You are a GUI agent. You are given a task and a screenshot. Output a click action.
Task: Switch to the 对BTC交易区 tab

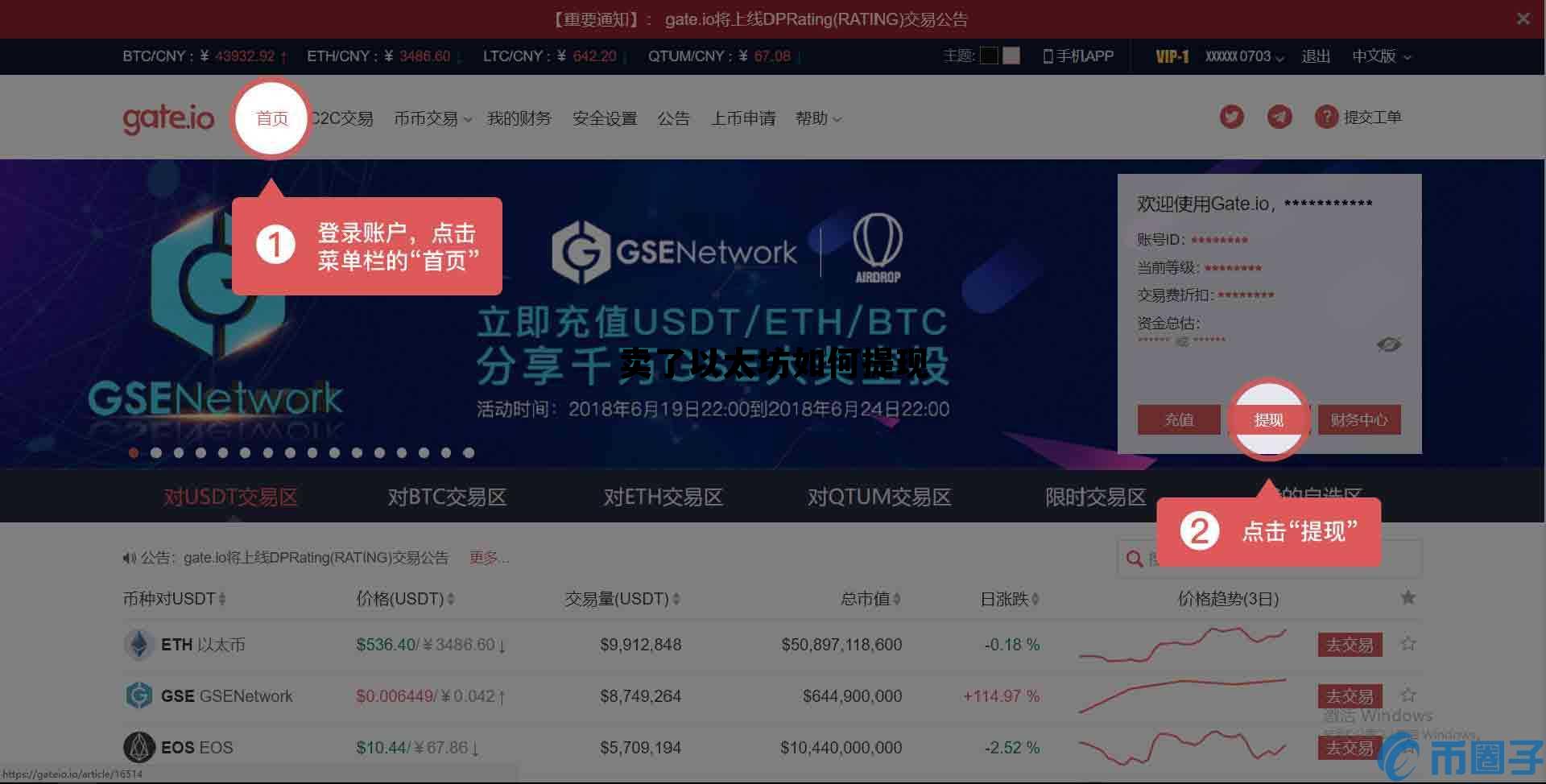coord(447,497)
